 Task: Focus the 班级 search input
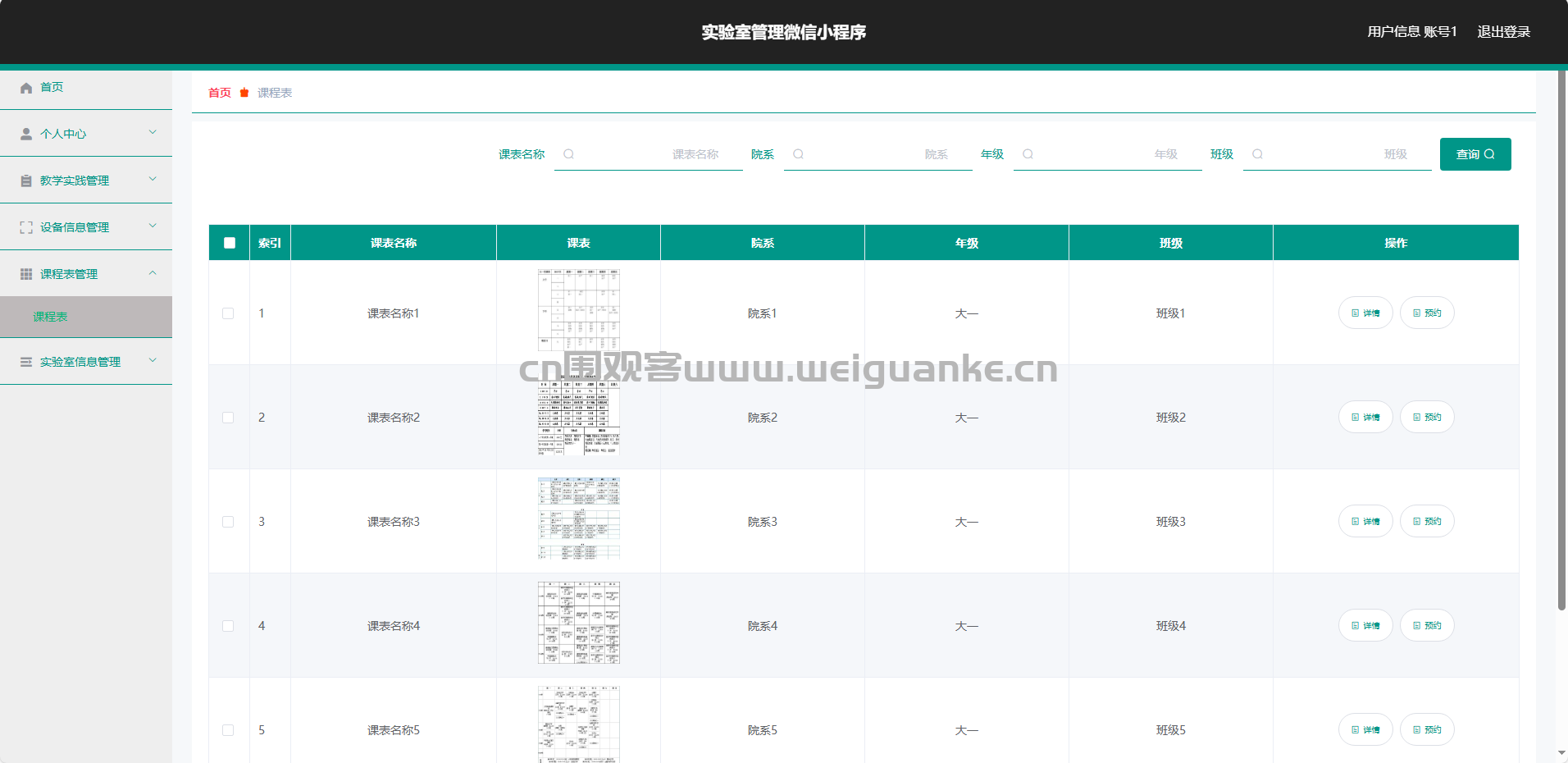pyautogui.click(x=1338, y=154)
